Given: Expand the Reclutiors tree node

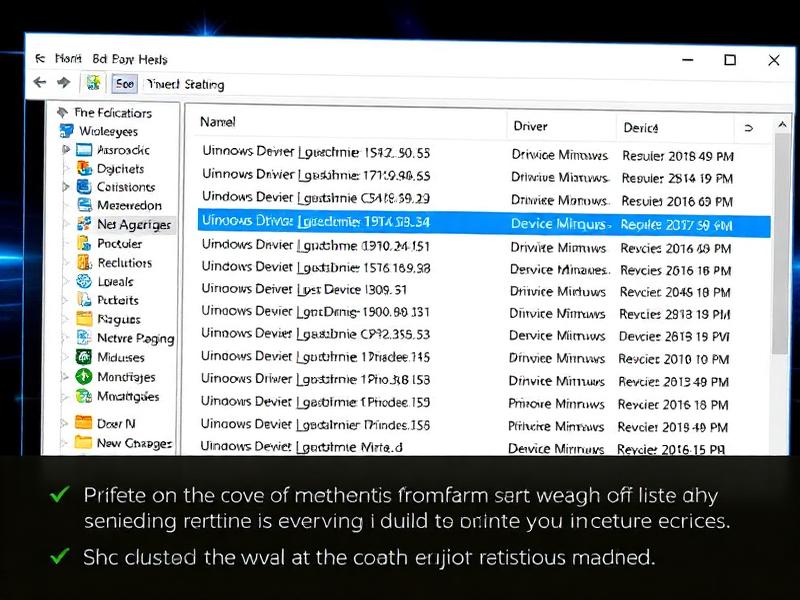Looking at the screenshot, I should [66, 263].
